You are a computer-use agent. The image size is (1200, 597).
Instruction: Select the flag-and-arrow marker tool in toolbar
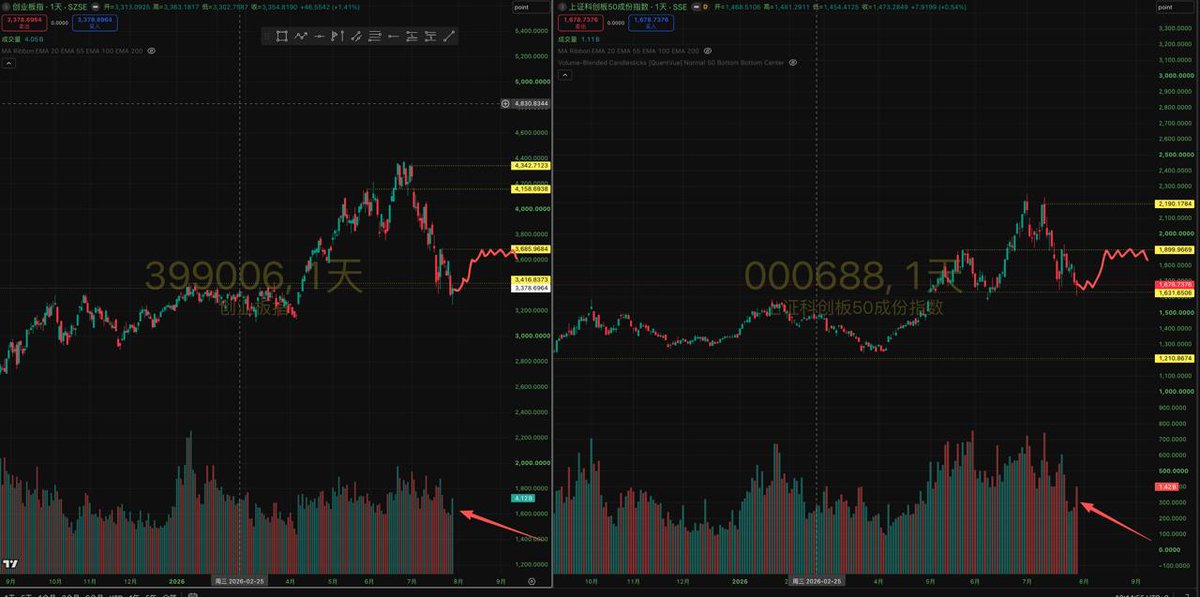[337, 37]
